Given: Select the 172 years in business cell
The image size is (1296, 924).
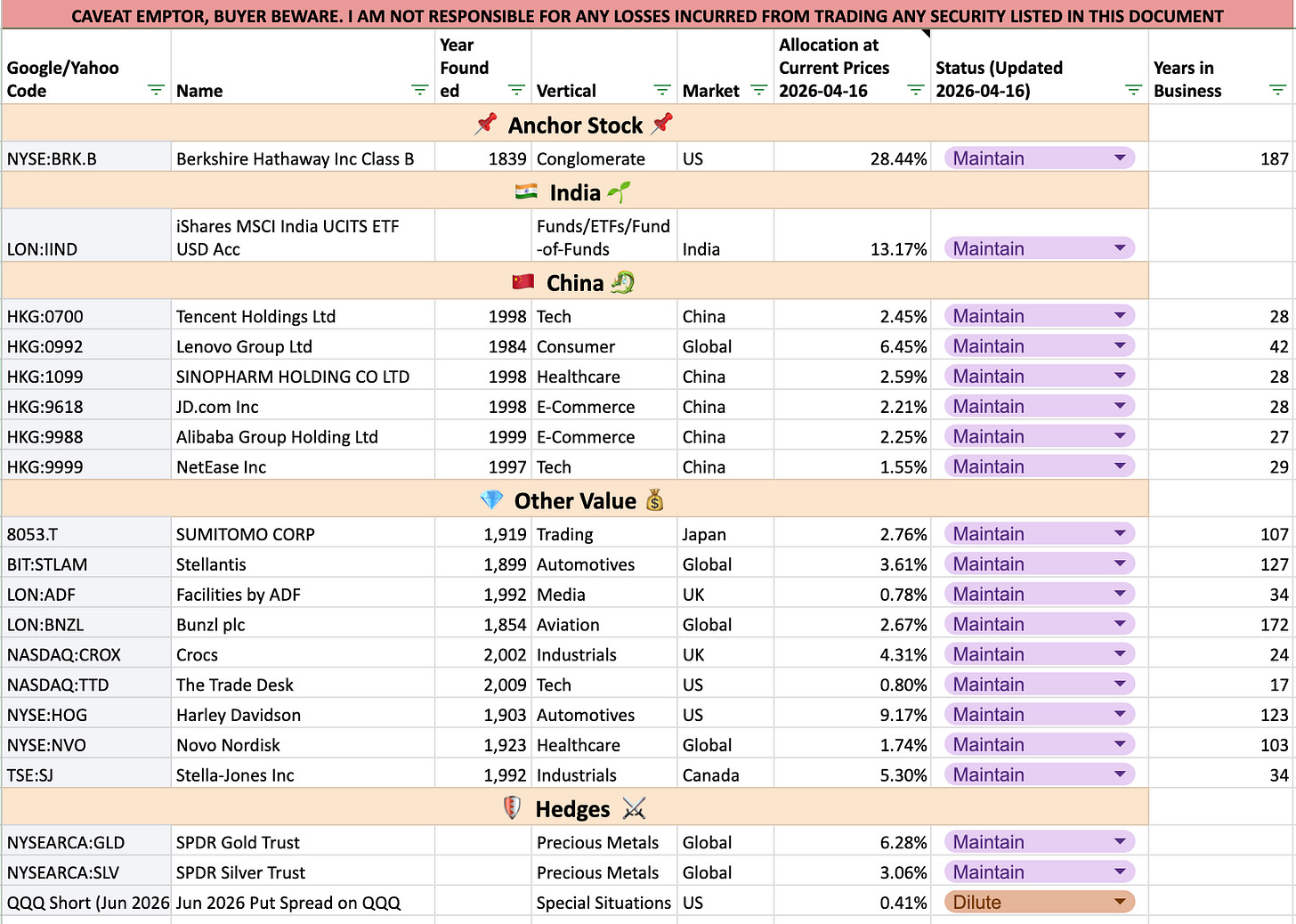Looking at the screenshot, I should (x=1221, y=625).
